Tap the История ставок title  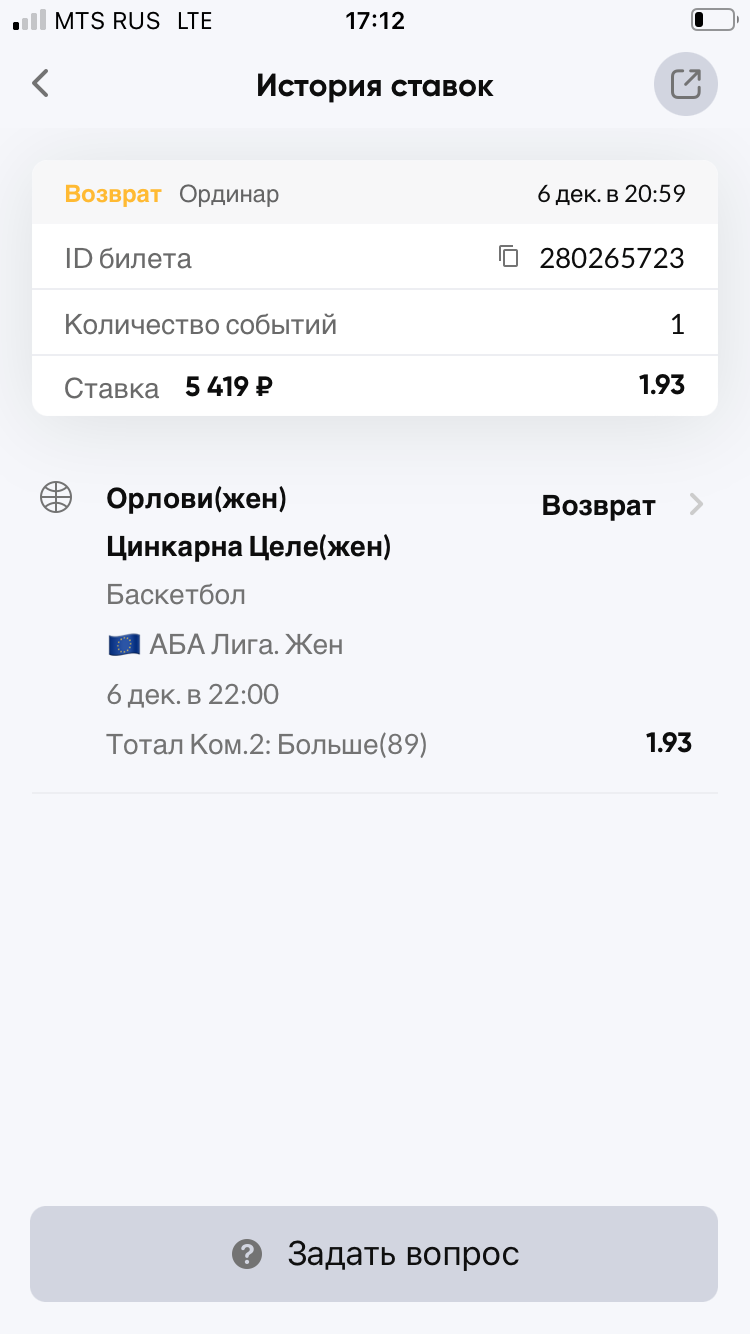[375, 85]
